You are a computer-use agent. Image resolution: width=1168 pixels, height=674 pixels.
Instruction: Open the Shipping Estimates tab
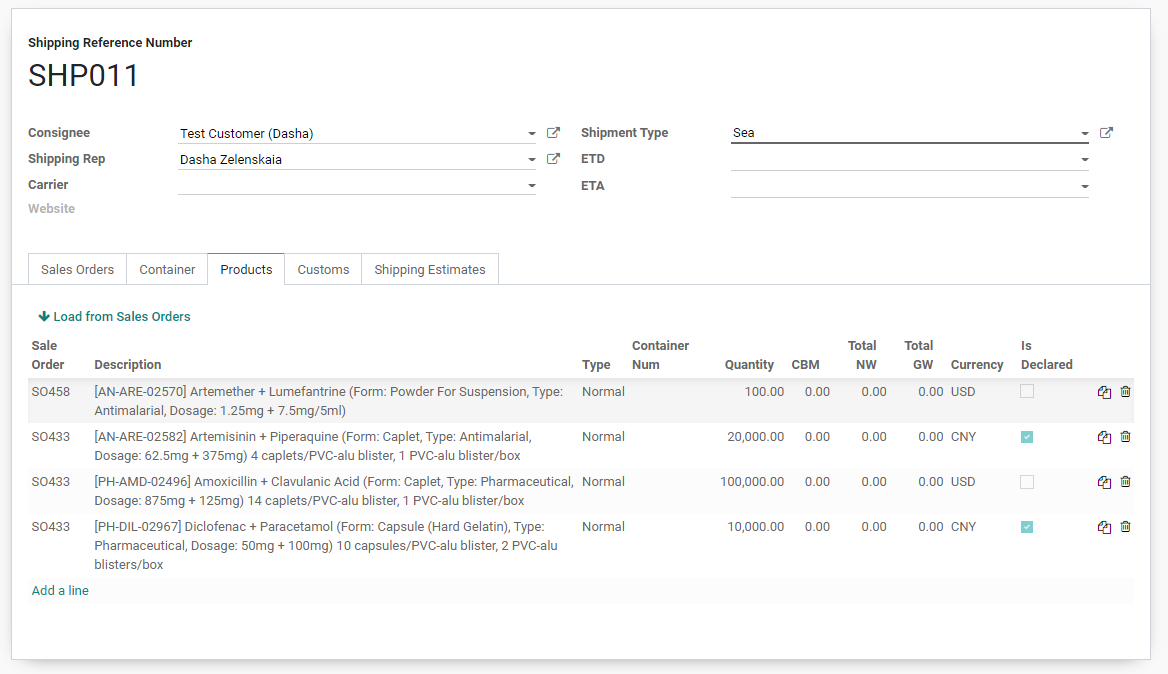pyautogui.click(x=430, y=270)
